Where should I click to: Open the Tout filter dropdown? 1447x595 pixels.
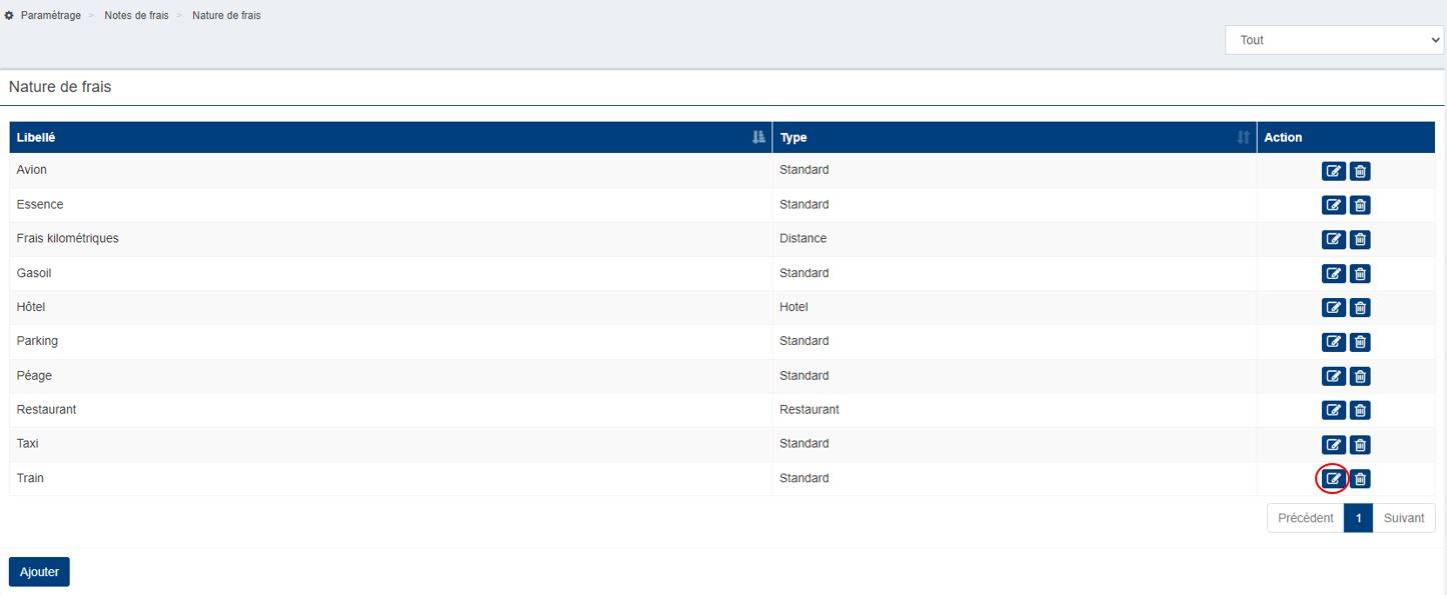coord(1334,40)
